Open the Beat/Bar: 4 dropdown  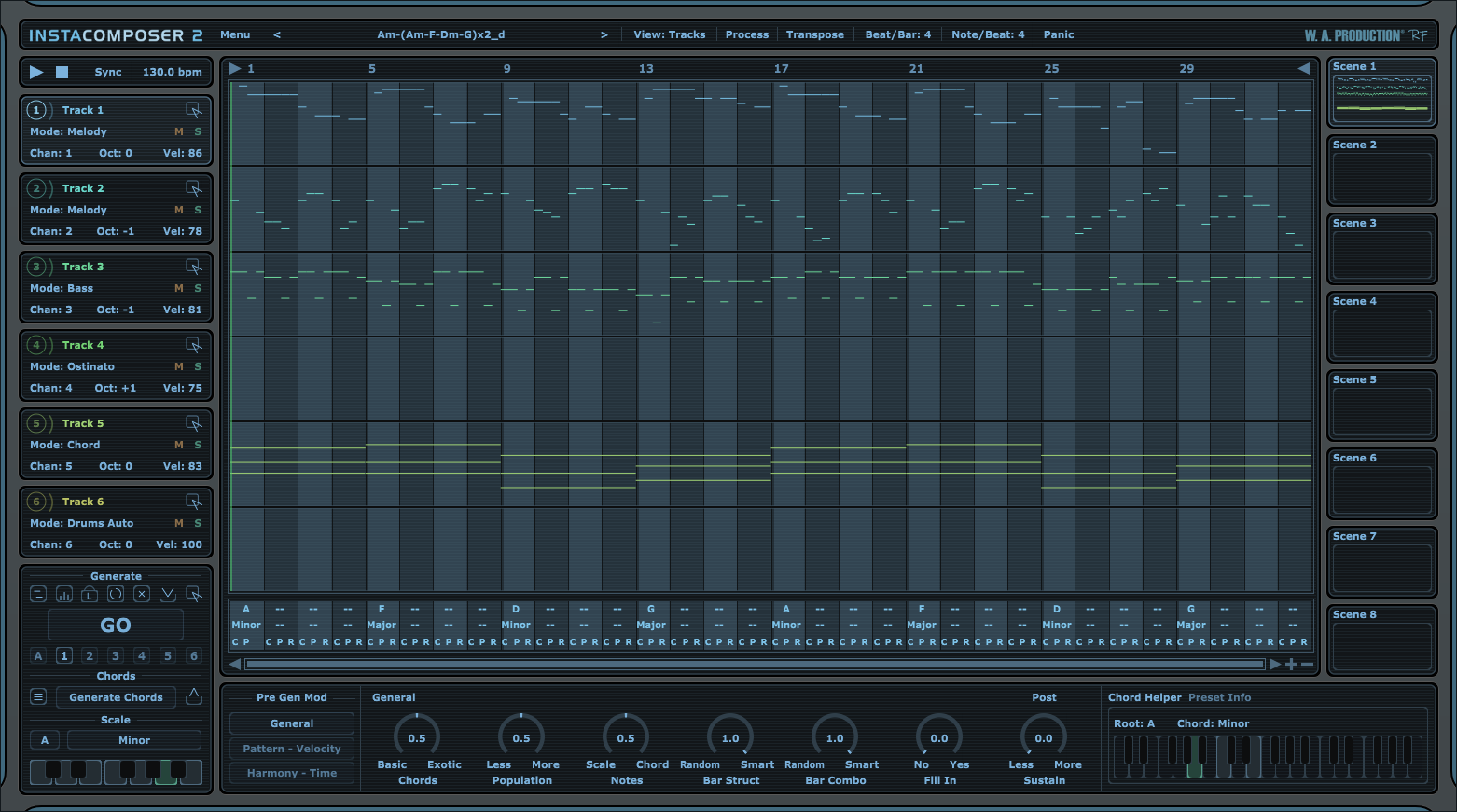[898, 34]
